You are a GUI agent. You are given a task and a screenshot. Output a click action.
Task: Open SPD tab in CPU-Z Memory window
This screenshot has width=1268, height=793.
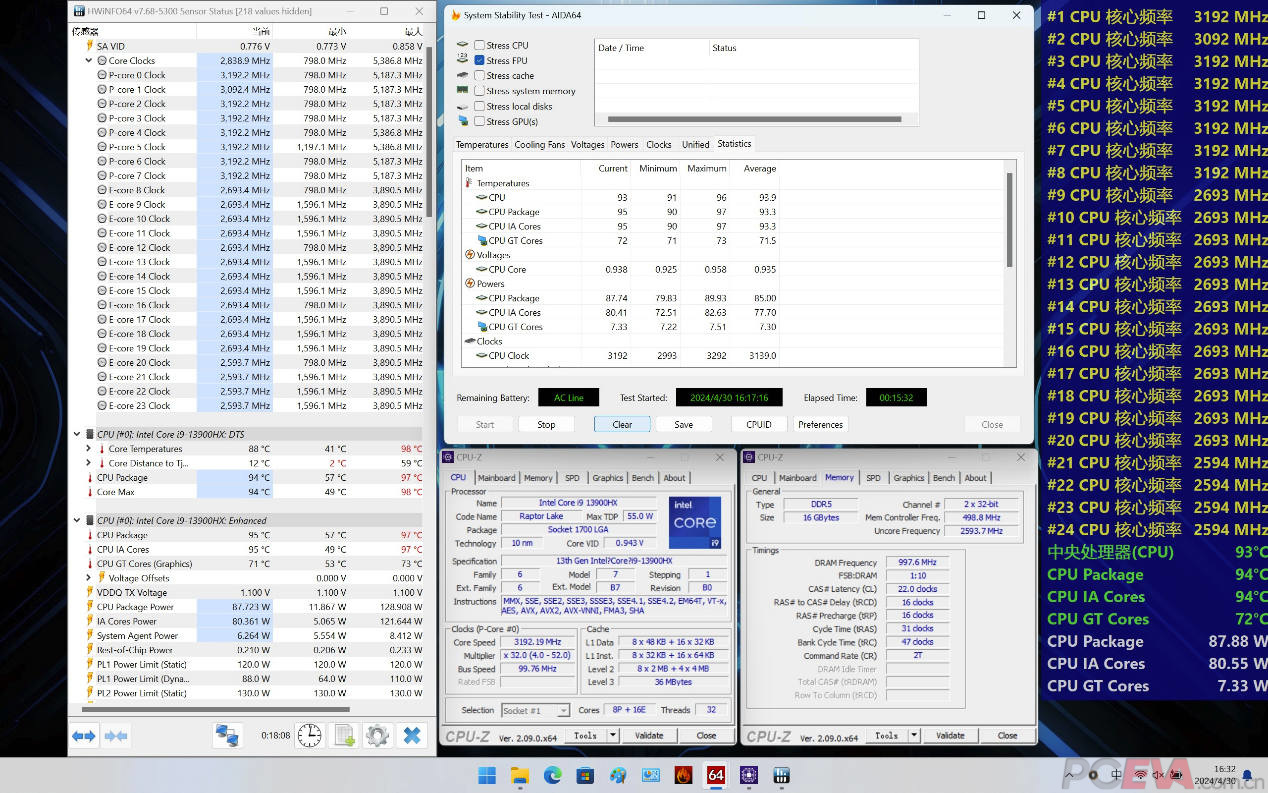pos(873,478)
